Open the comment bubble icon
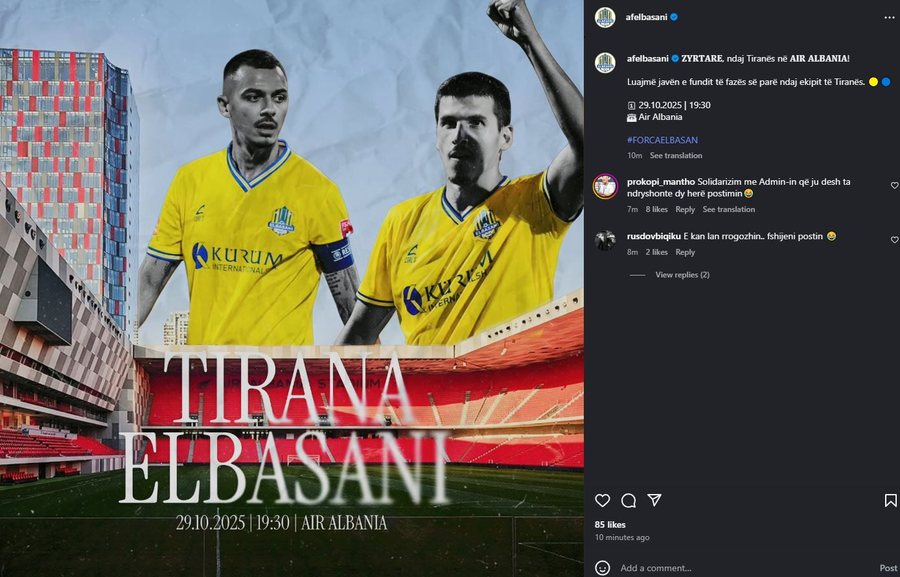 tap(629, 501)
